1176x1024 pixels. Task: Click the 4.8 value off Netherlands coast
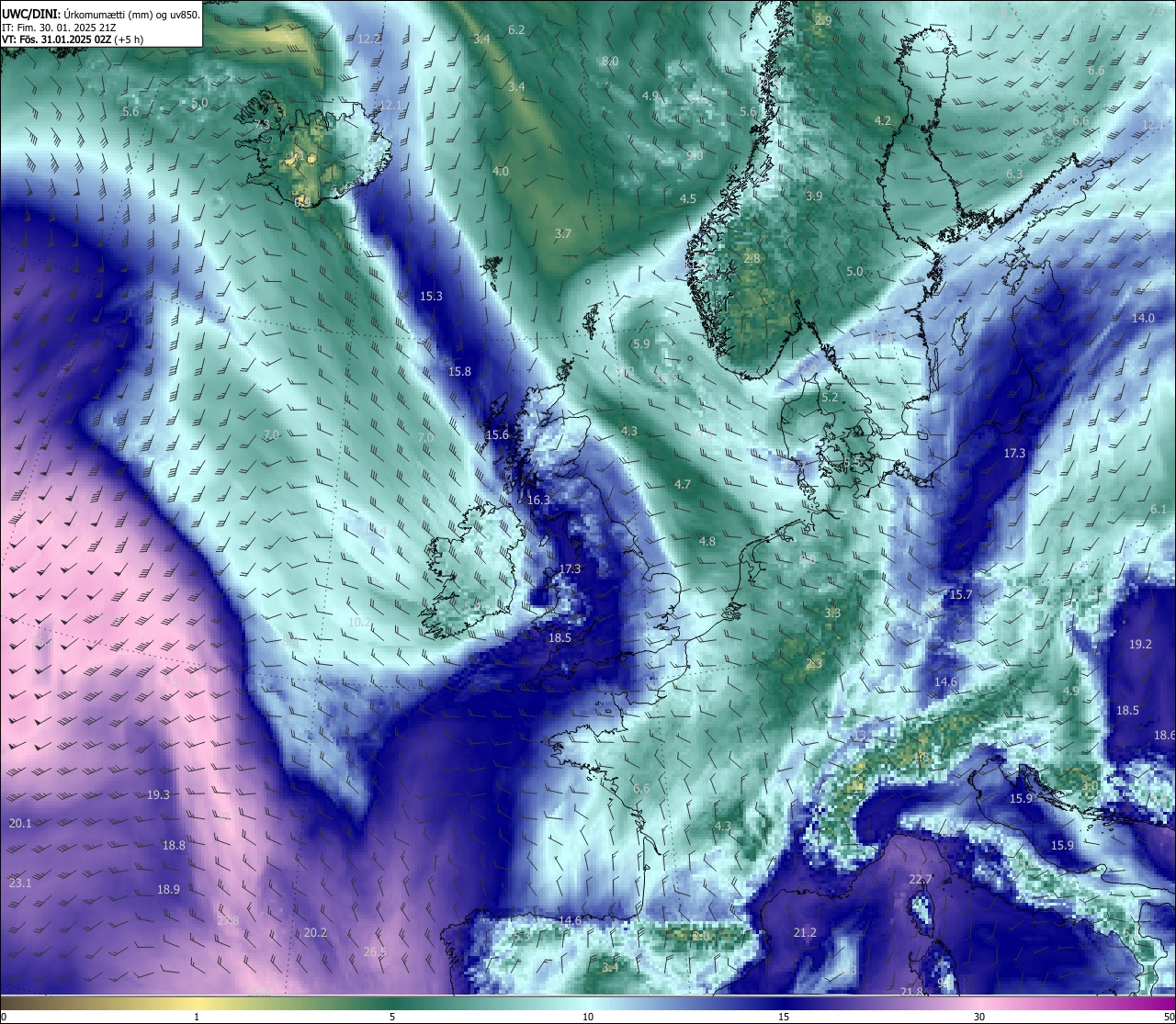[x=707, y=541]
